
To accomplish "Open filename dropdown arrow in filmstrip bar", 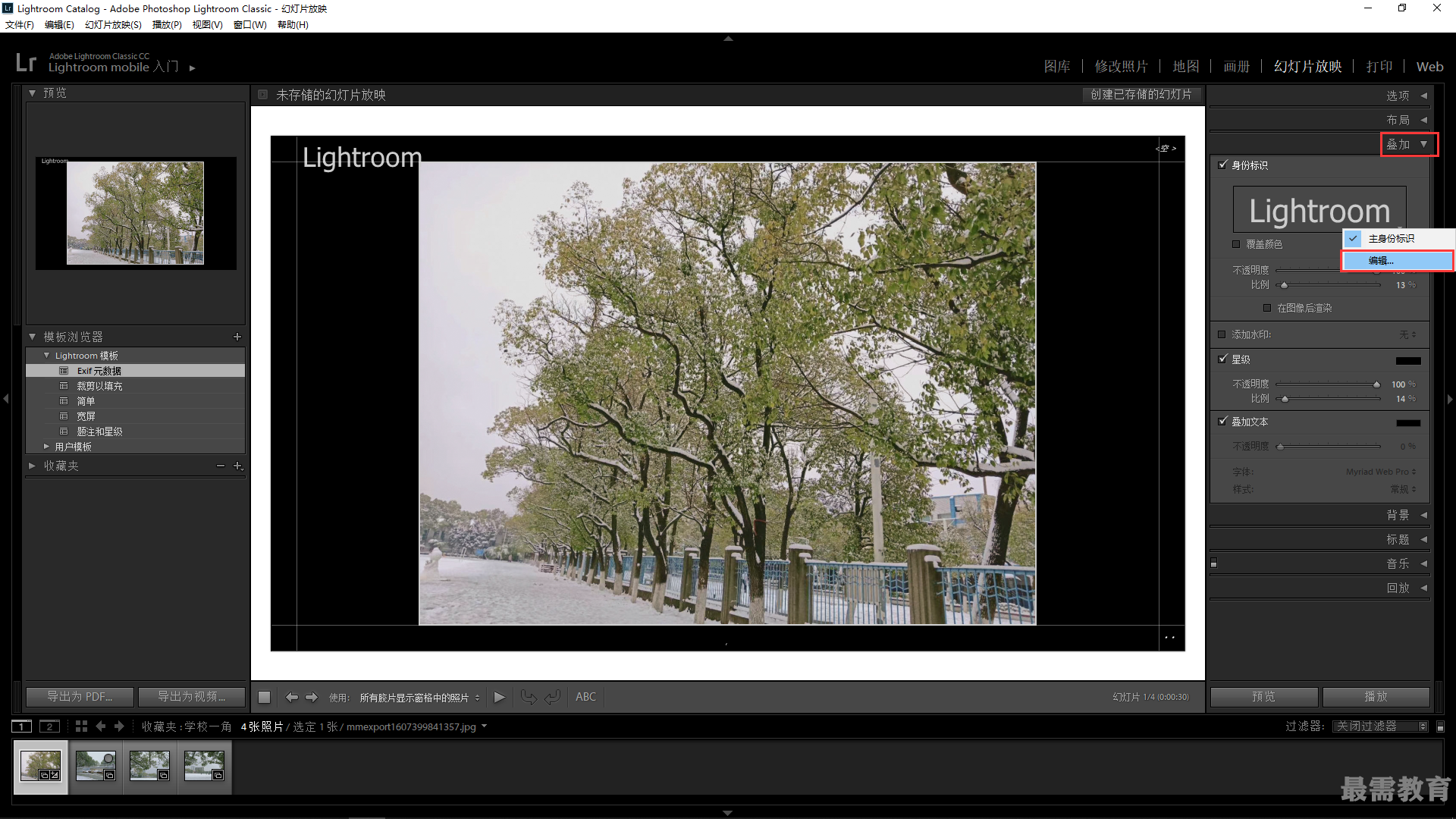I will tap(484, 726).
